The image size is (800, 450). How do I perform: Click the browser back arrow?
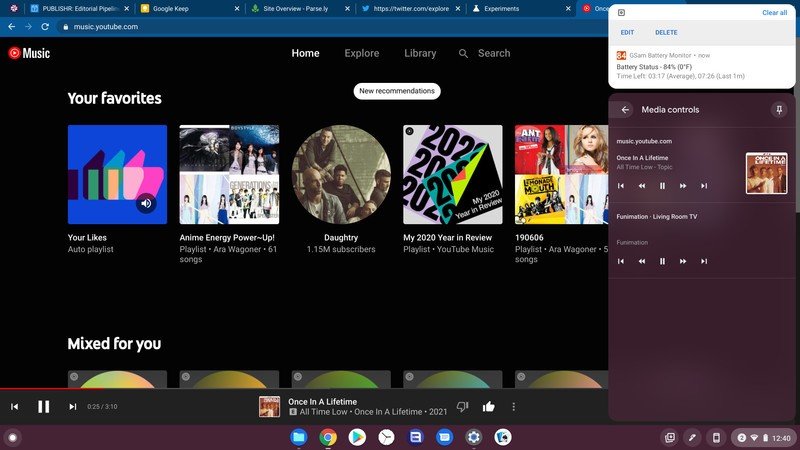click(12, 27)
